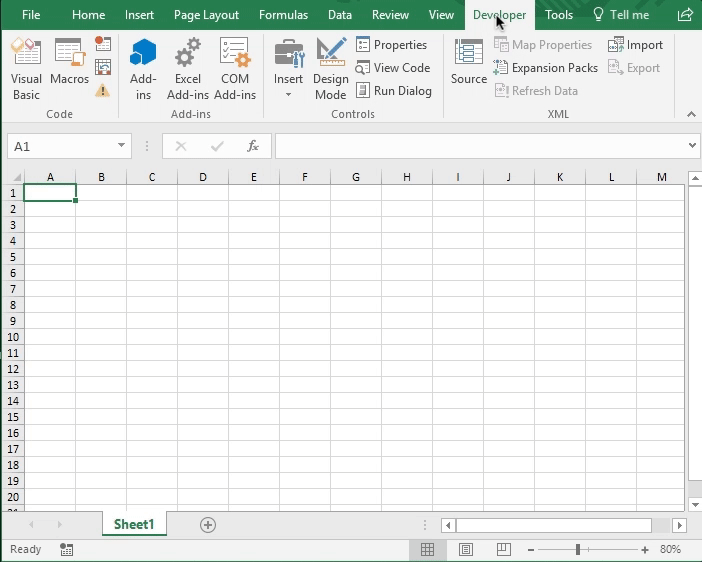Switch to the Insert ribbon tab
Screen dimensions: 702x562
[139, 15]
